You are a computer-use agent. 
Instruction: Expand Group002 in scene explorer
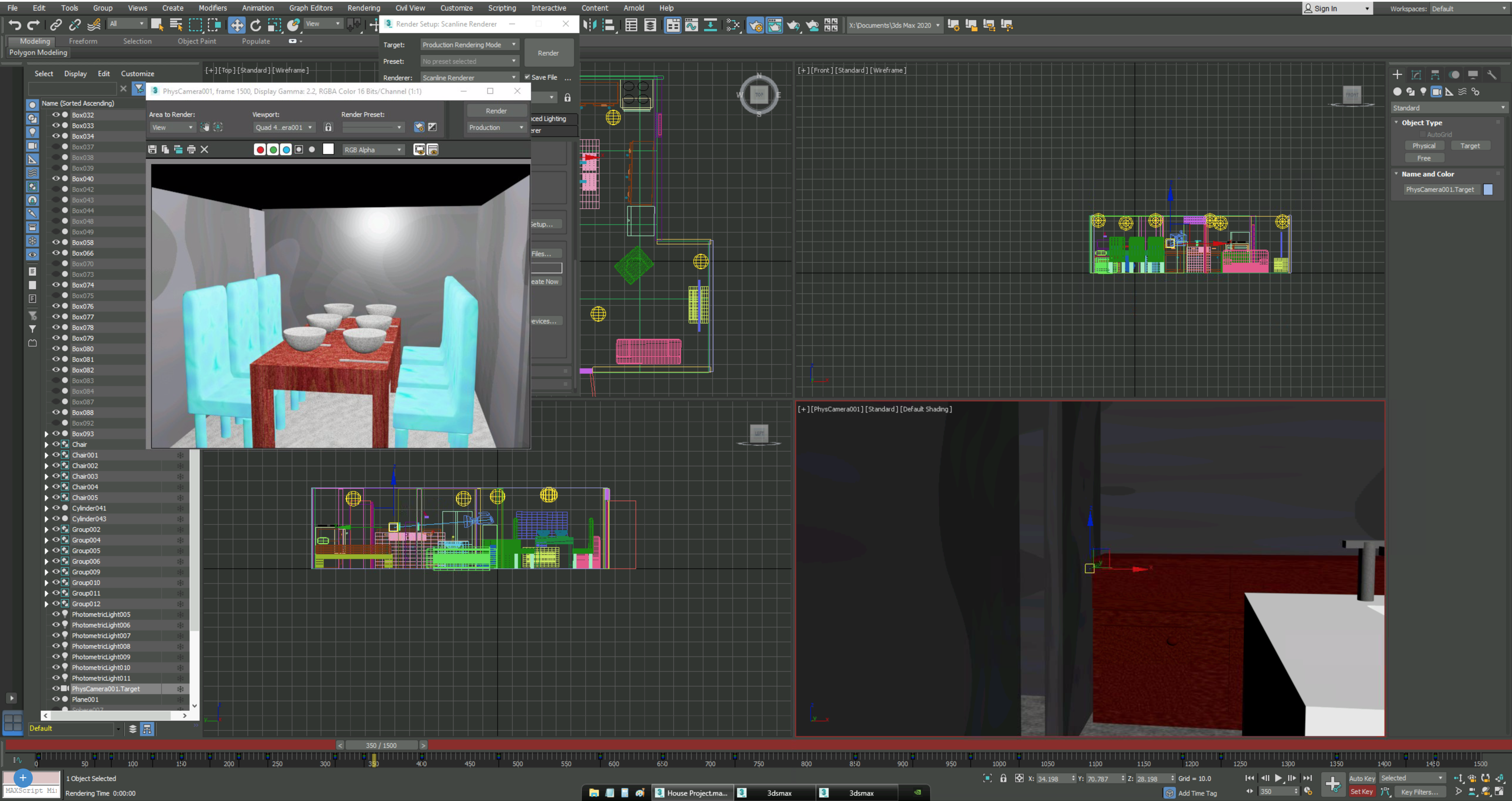tap(46, 529)
